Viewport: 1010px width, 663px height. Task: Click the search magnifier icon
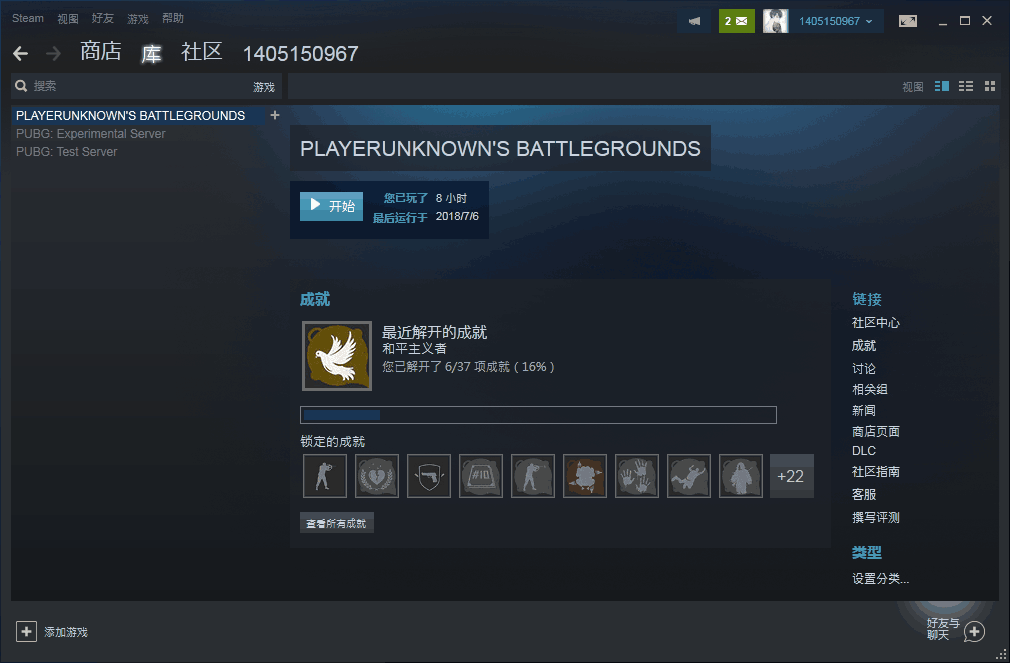point(21,86)
